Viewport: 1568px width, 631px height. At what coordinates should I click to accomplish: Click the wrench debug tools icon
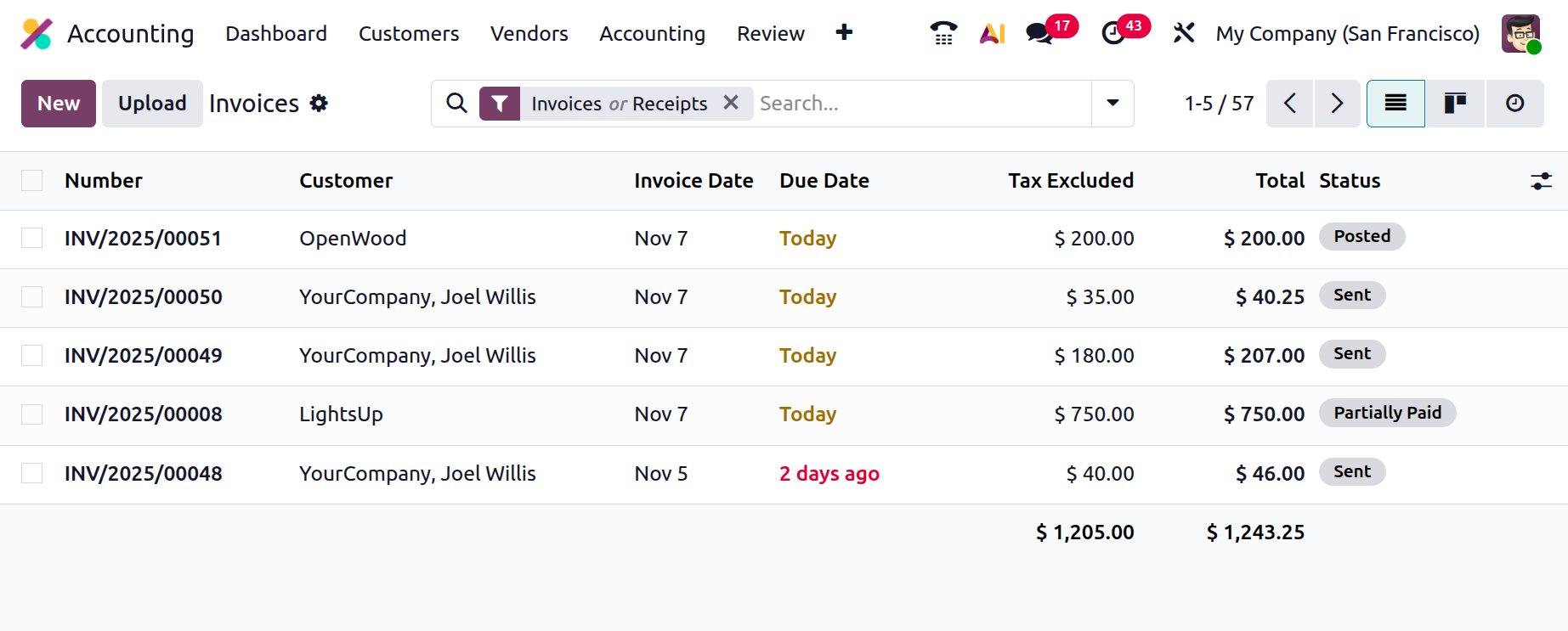(1184, 33)
